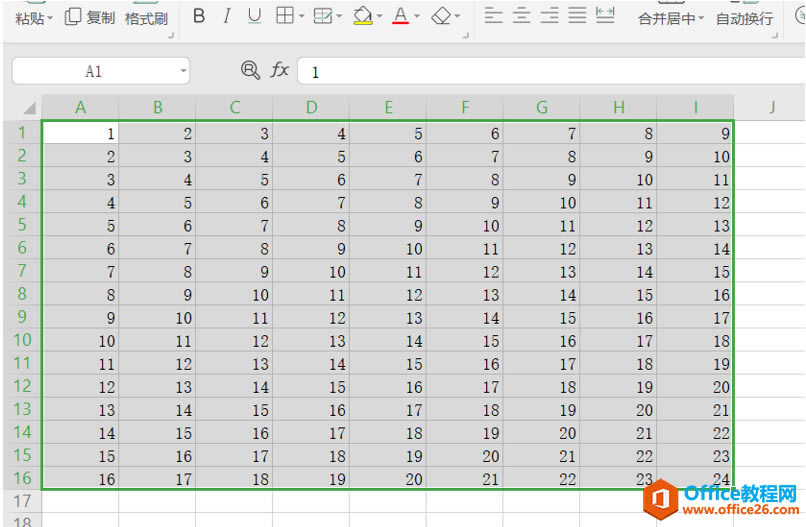This screenshot has height=527, width=806.
Task: Align text right
Action: tap(549, 15)
